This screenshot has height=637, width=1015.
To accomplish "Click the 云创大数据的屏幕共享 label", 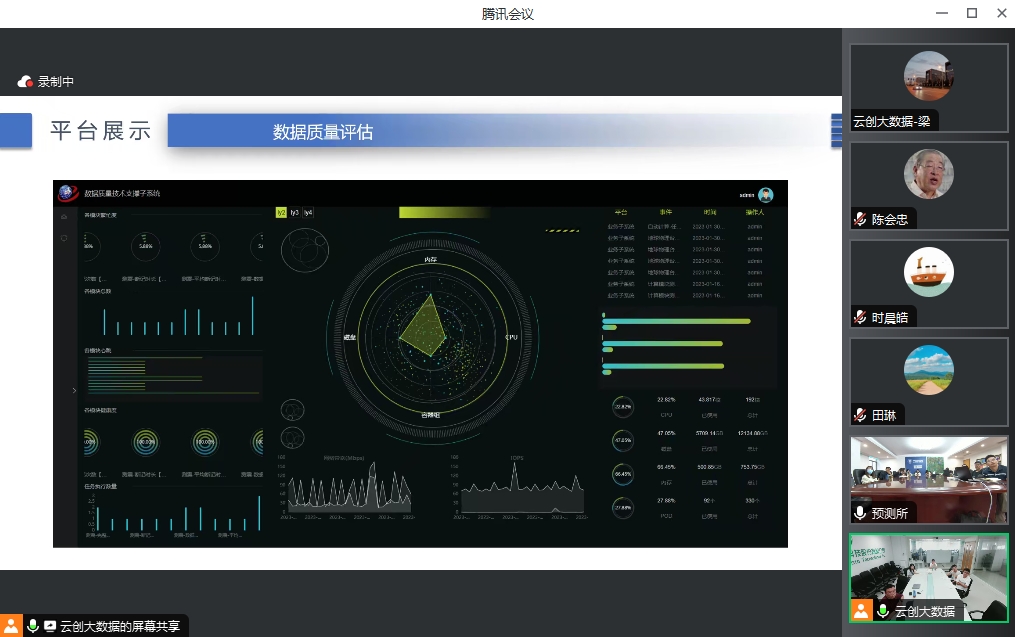I will (x=120, y=626).
